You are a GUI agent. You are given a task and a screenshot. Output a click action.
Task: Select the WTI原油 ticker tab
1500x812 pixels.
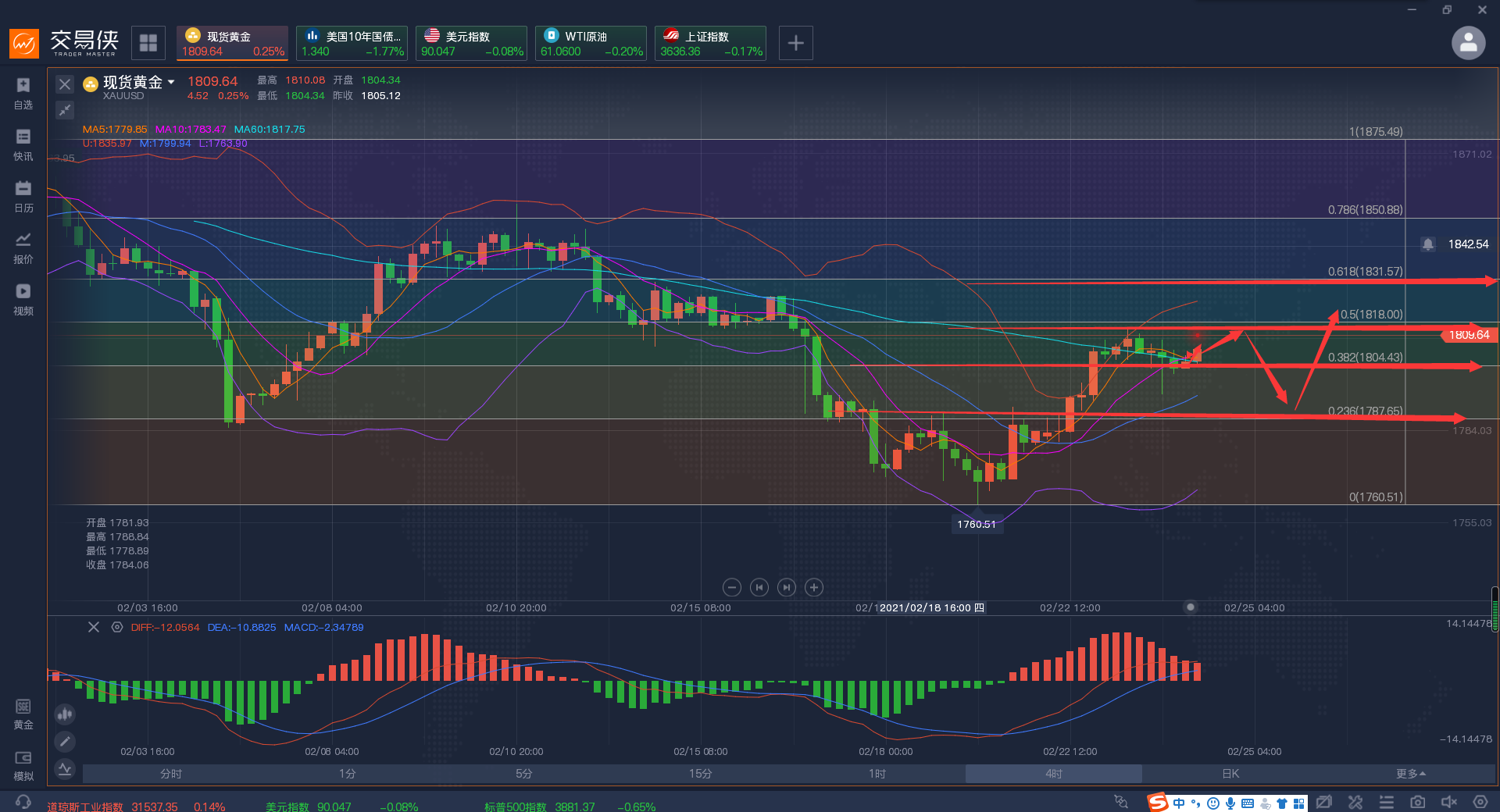click(591, 43)
